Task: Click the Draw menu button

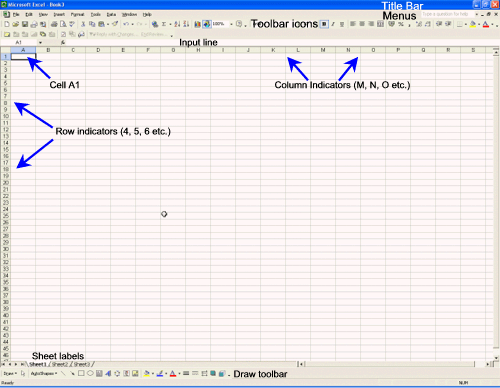Action: 10,373
